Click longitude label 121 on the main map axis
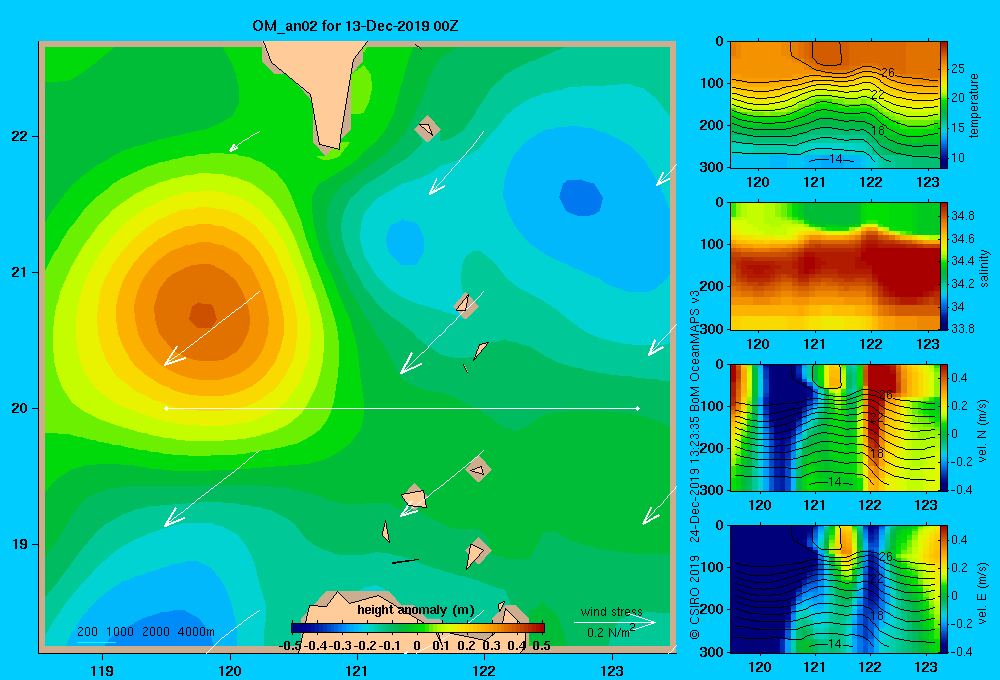The width and height of the screenshot is (1000, 680). point(357,670)
